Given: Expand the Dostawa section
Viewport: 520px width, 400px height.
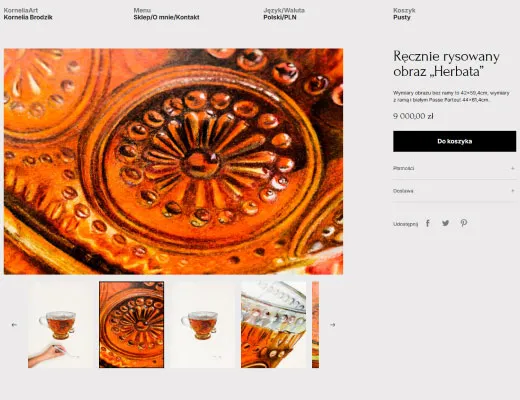Looking at the screenshot, I should (x=454, y=191).
